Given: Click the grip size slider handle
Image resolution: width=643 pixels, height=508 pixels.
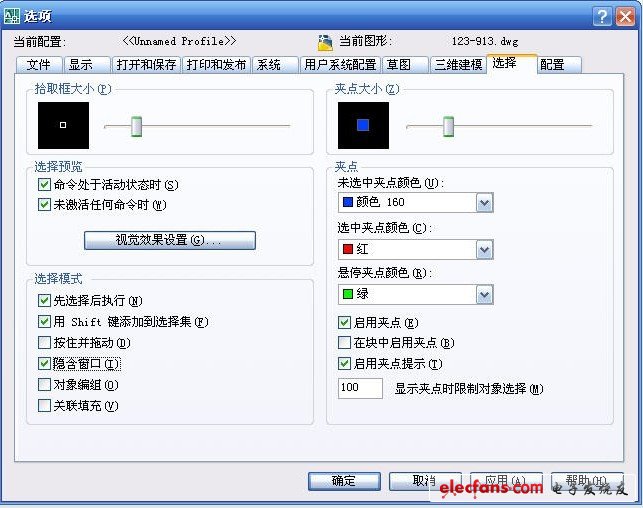Looking at the screenshot, I should click(449, 126).
